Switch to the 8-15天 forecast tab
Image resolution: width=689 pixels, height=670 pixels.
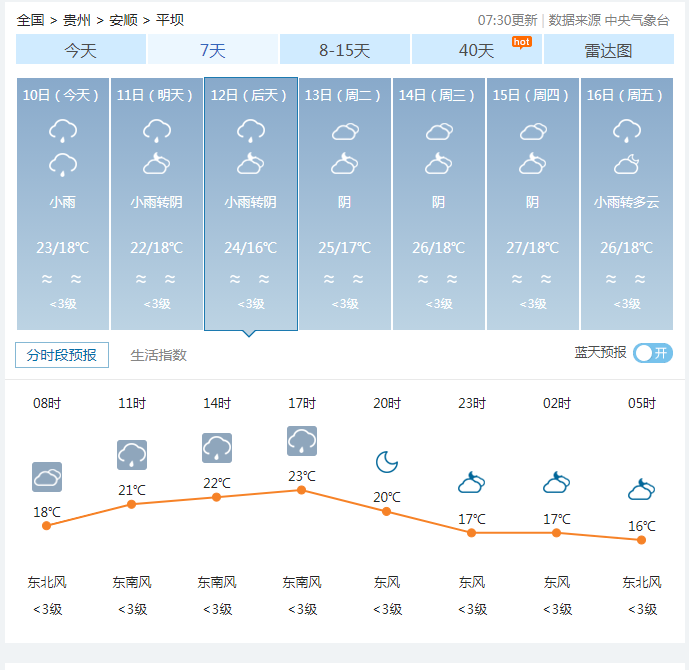(x=345, y=50)
